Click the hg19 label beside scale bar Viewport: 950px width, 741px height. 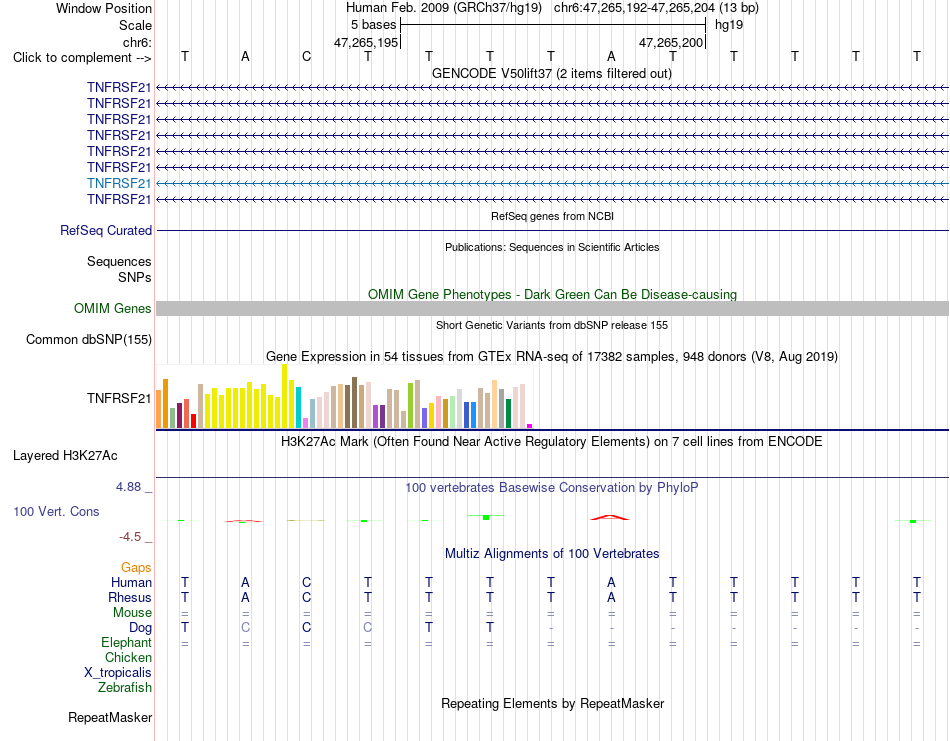[x=729, y=25]
